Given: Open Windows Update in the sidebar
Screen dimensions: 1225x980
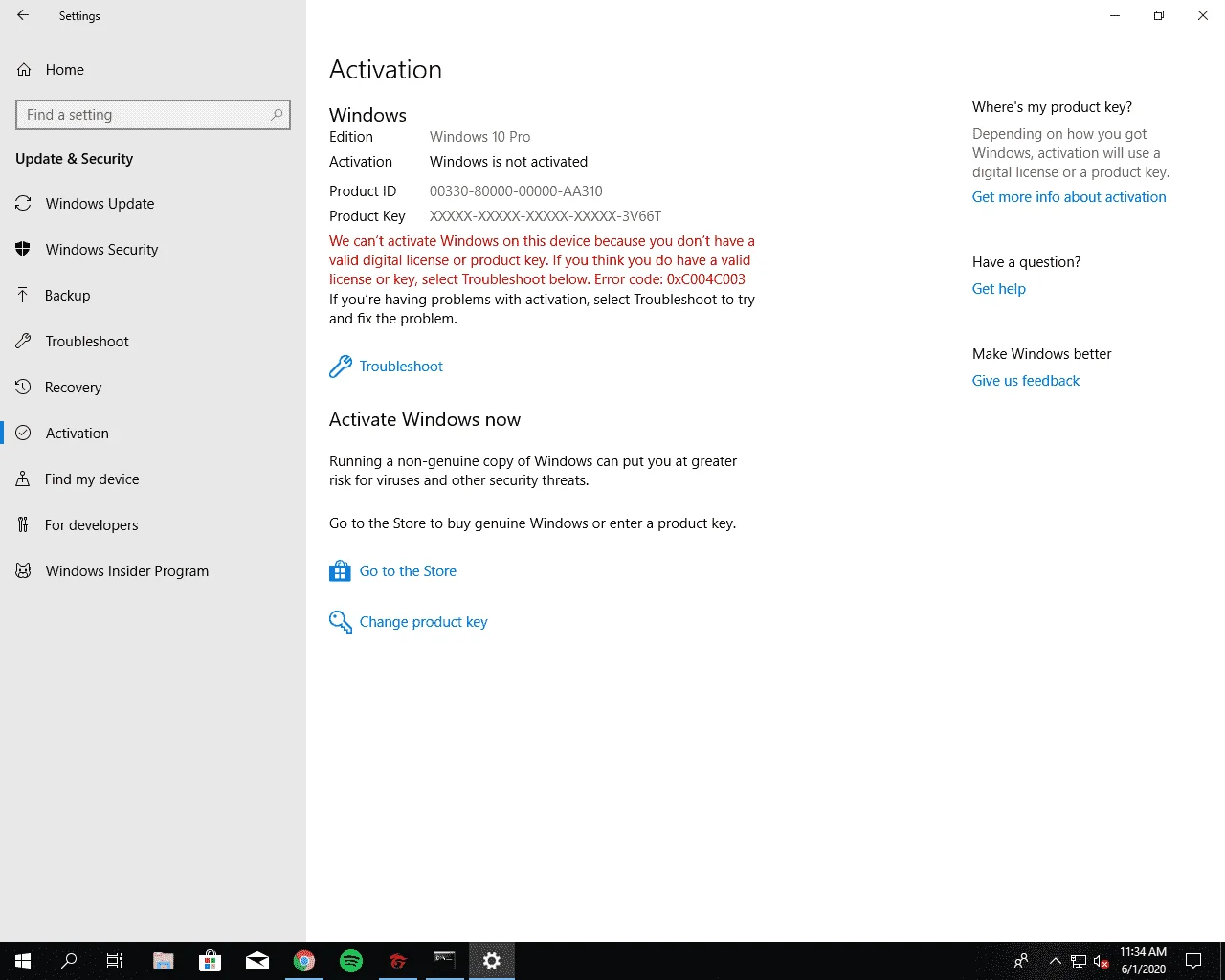Looking at the screenshot, I should pyautogui.click(x=153, y=204).
